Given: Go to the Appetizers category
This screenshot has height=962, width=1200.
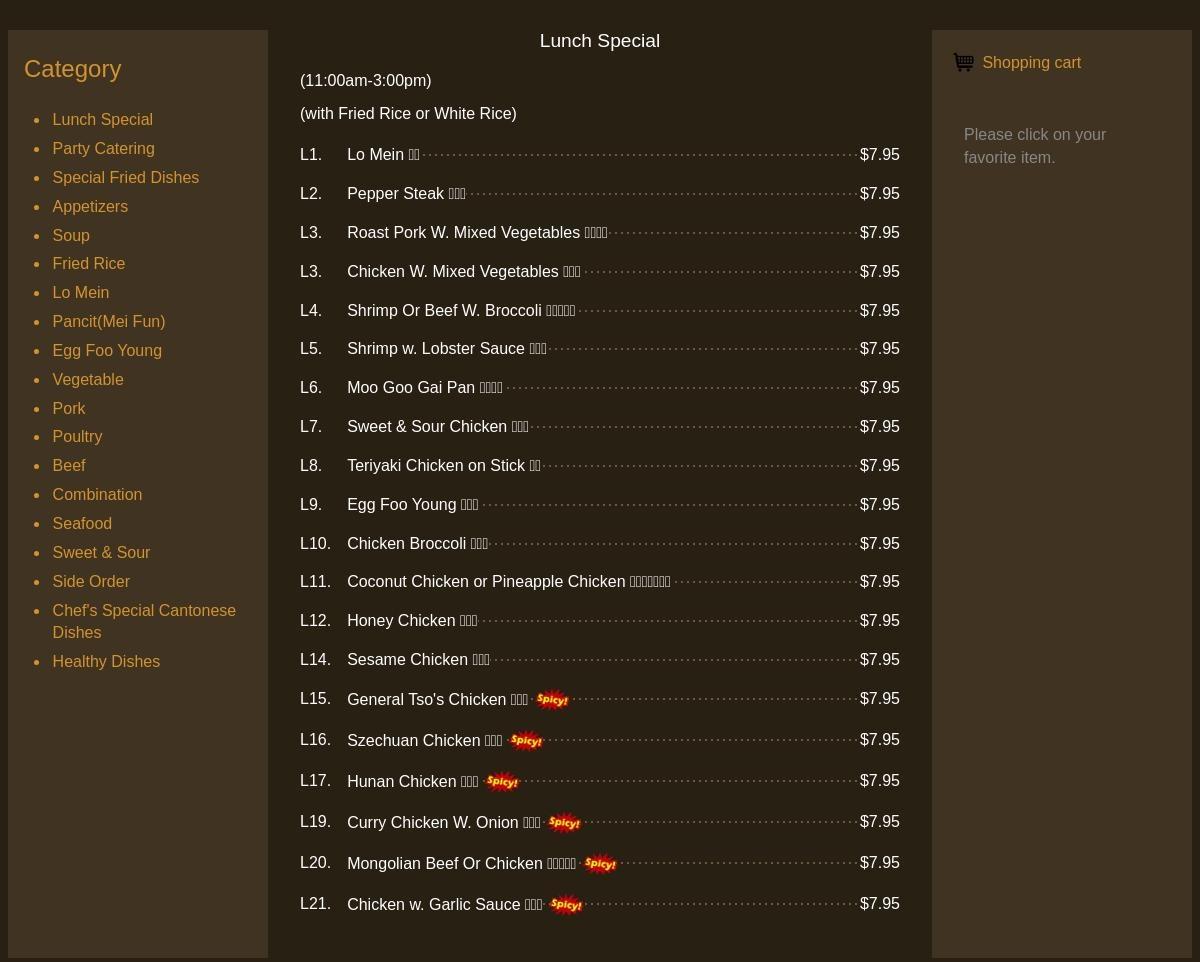Looking at the screenshot, I should [x=90, y=207].
